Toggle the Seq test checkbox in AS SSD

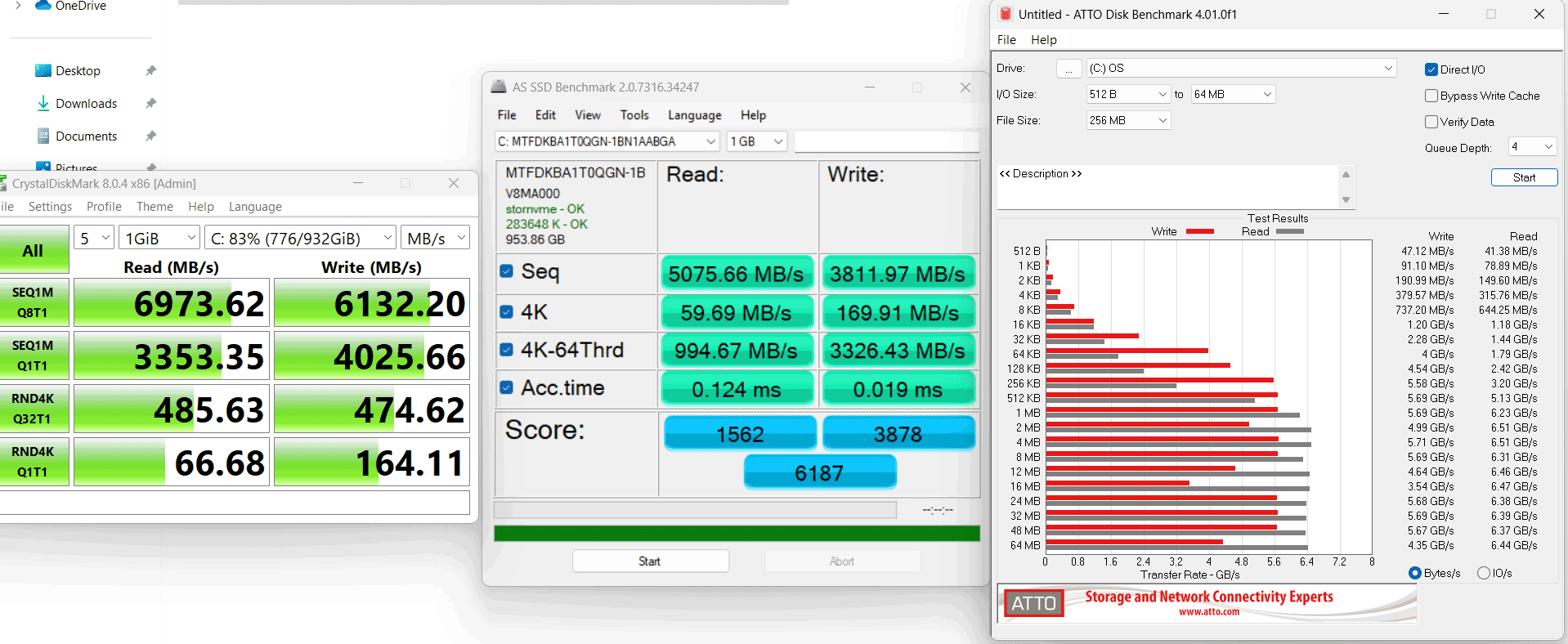pyautogui.click(x=506, y=271)
